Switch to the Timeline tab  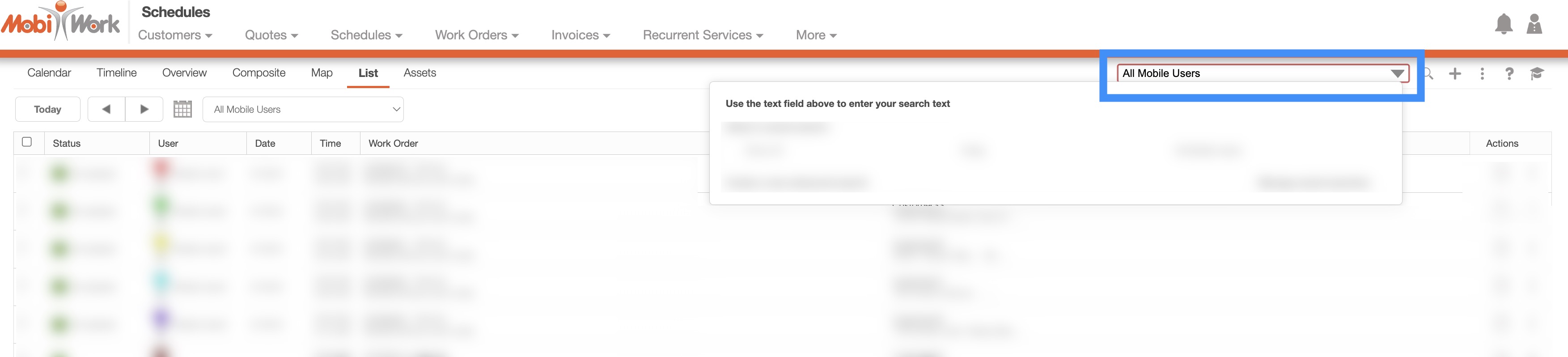[x=116, y=73]
